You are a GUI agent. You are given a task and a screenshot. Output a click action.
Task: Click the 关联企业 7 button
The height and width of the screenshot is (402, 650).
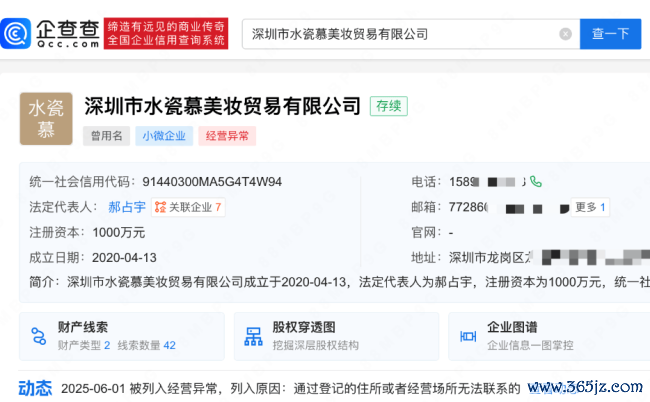pyautogui.click(x=188, y=207)
